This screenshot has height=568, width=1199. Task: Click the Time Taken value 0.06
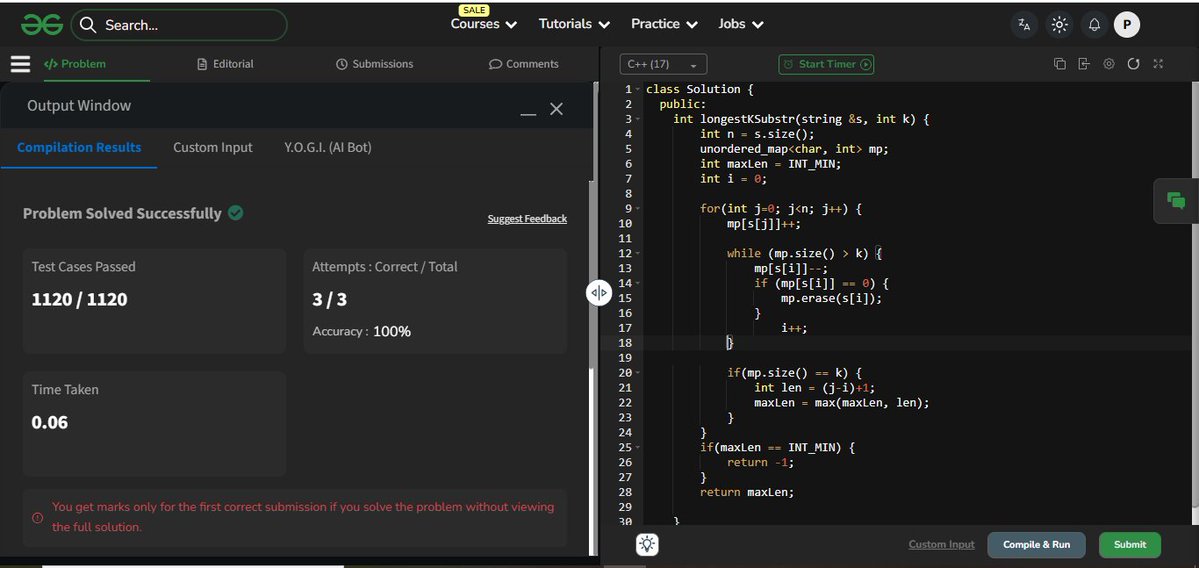pos(50,422)
